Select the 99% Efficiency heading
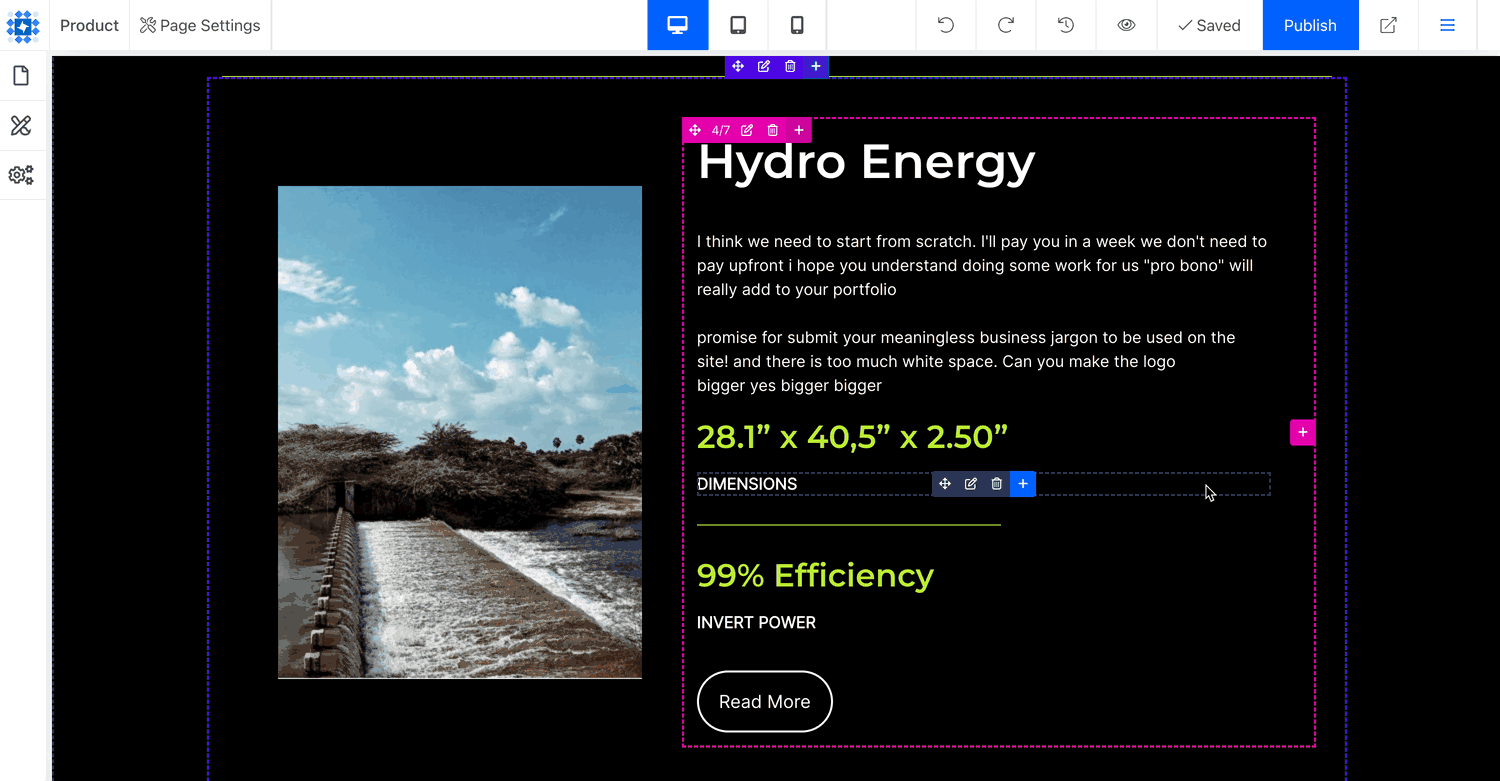This screenshot has width=1500, height=781. (x=815, y=575)
